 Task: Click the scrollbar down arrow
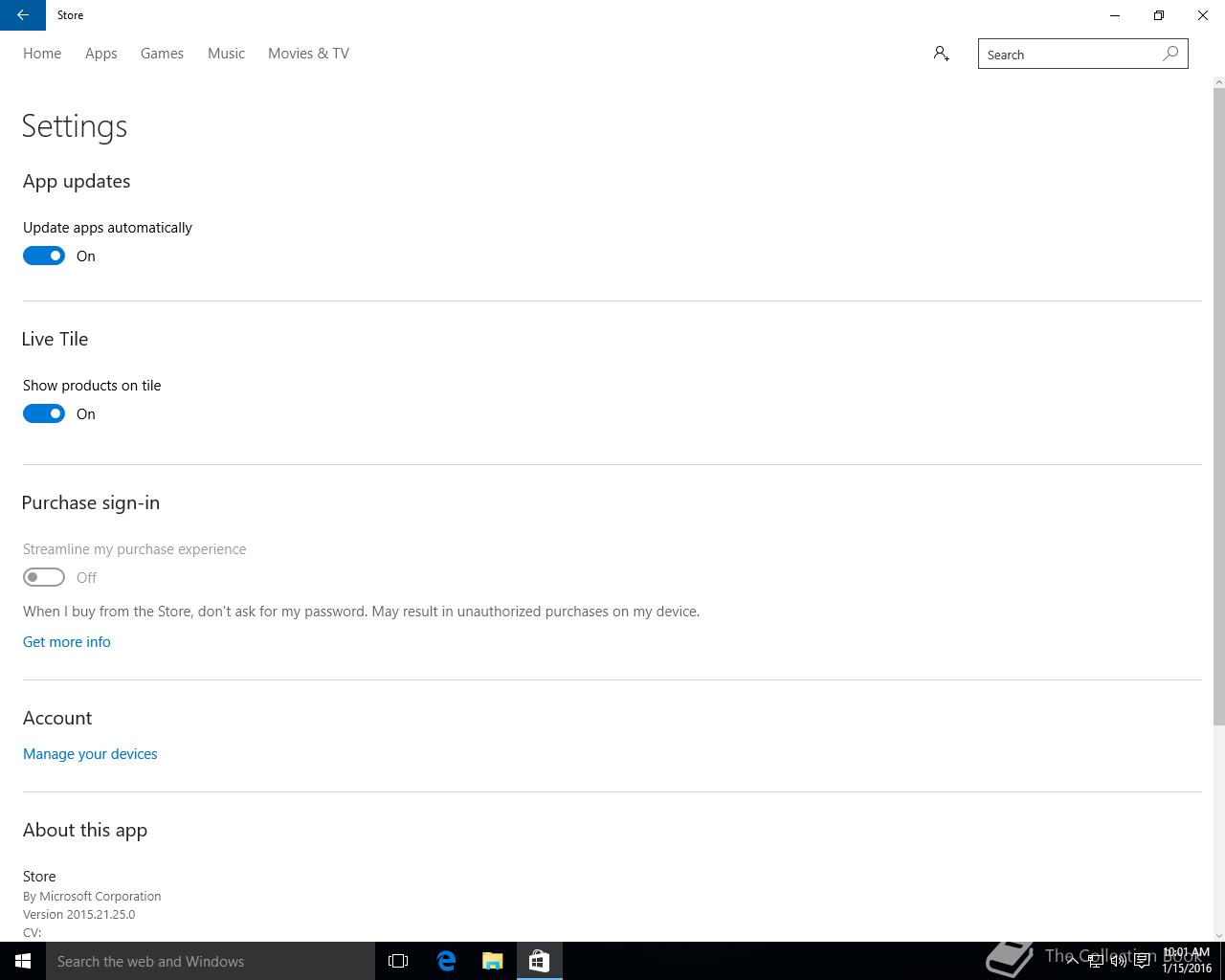(1218, 935)
